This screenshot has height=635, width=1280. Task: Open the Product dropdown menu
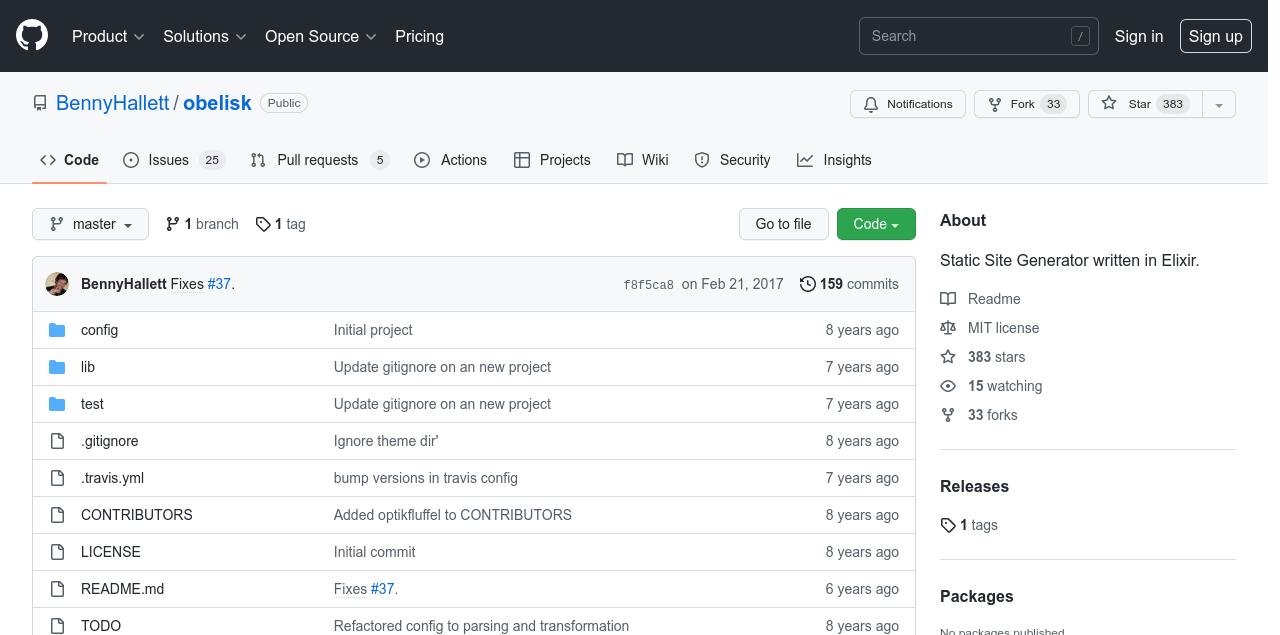[108, 36]
